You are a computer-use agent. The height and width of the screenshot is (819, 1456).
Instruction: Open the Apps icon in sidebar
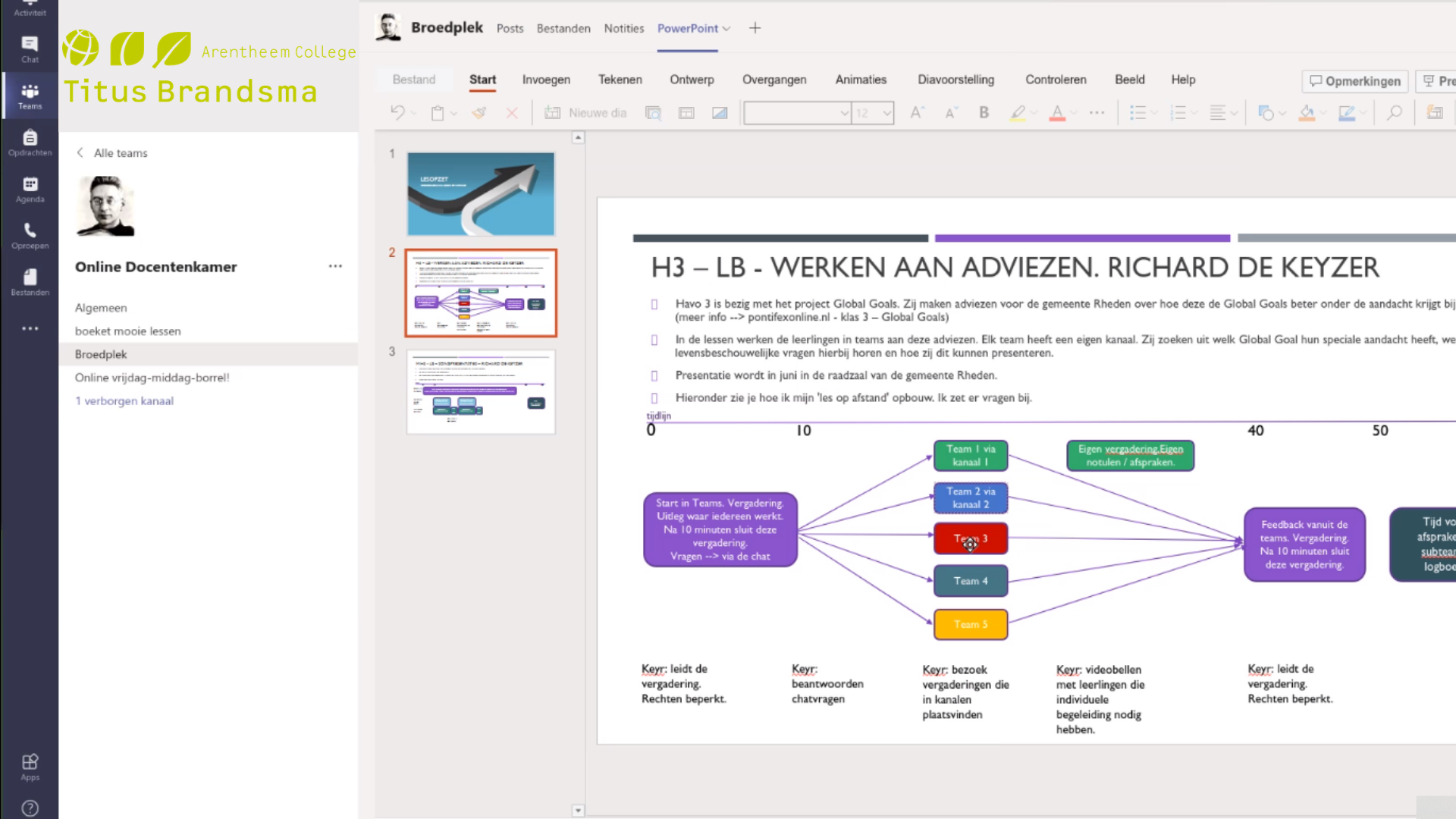(x=30, y=767)
